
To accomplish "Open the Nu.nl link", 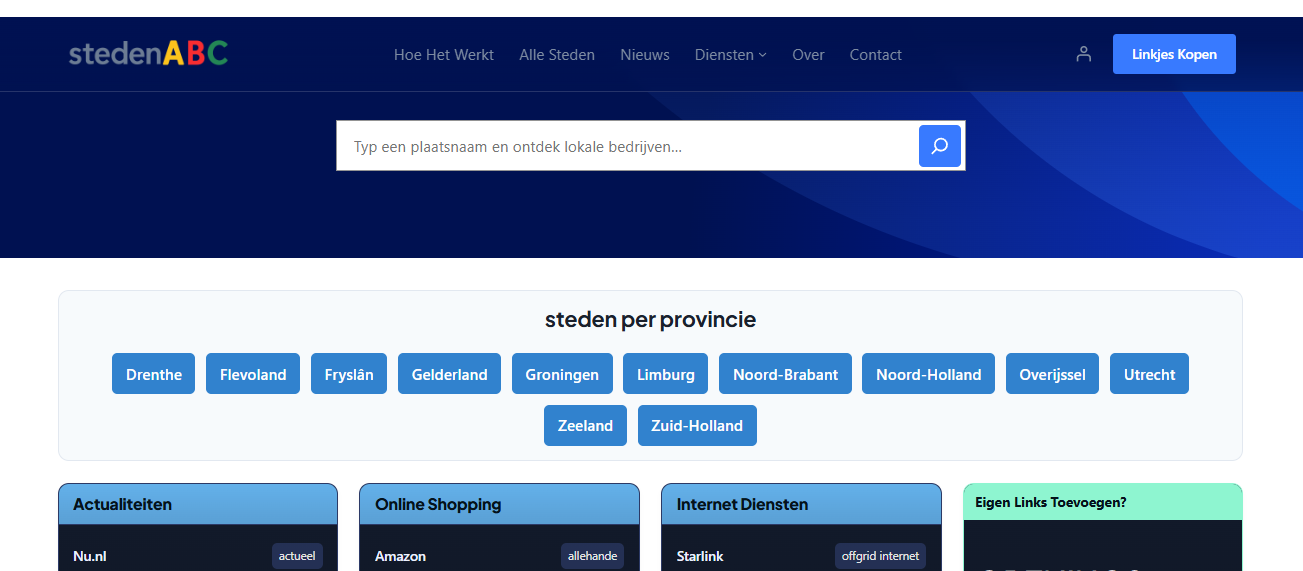I will click(90, 556).
